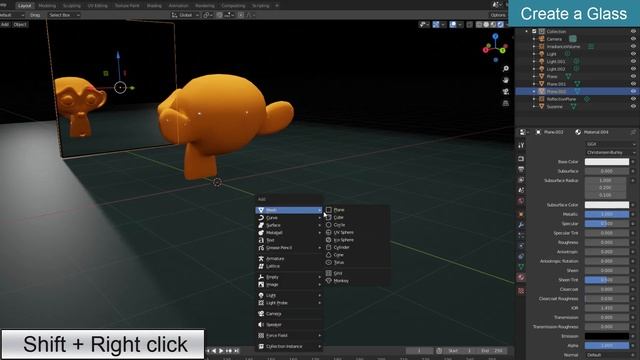Viewport: 640px width, 360px height.
Task: Open the Texture properties tab
Action: [x=521, y=291]
